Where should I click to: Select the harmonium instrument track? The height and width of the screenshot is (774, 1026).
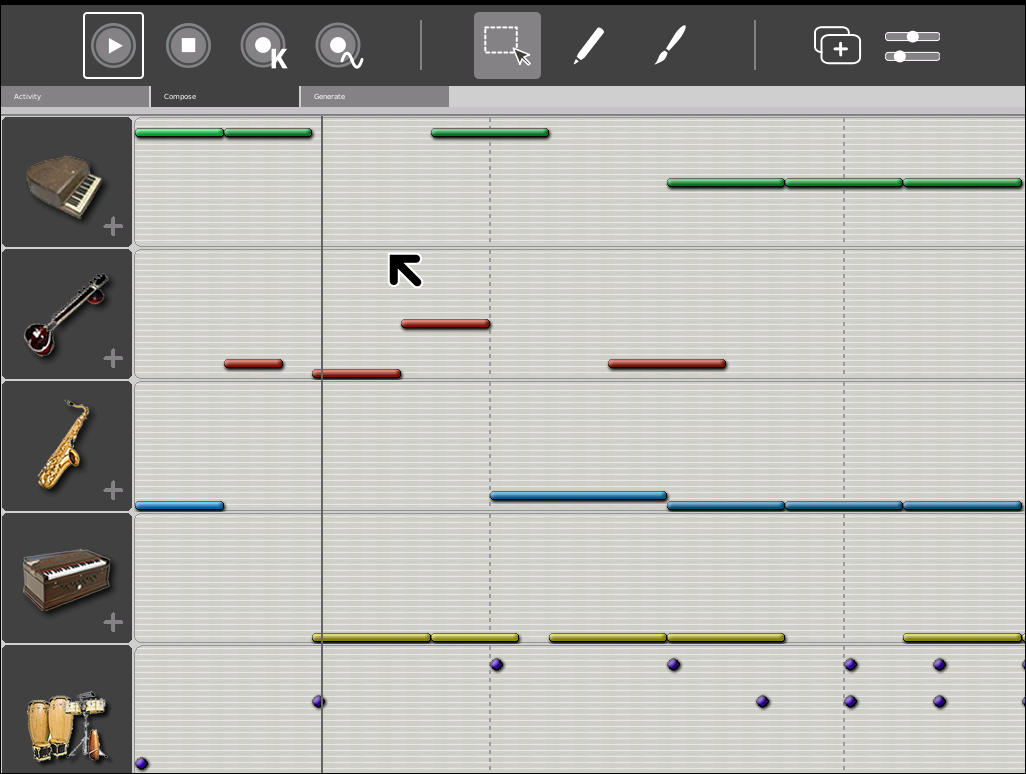pyautogui.click(x=64, y=578)
